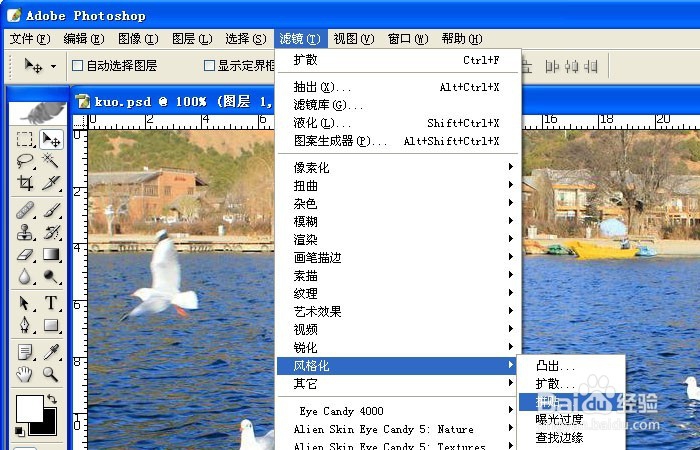The image size is (700, 450).
Task: Choose 扩散 in 风格化 submenu
Action: tap(571, 384)
